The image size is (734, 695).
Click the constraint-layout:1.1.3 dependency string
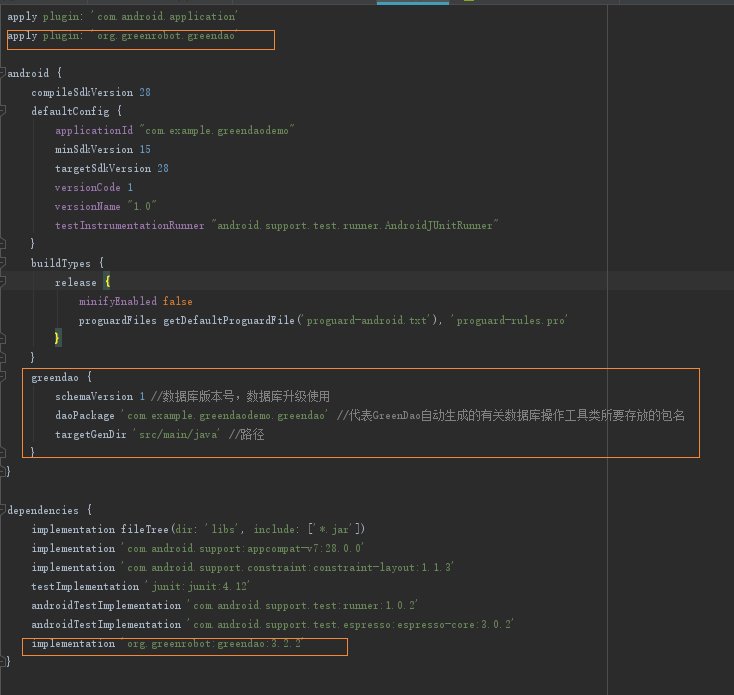coord(287,567)
